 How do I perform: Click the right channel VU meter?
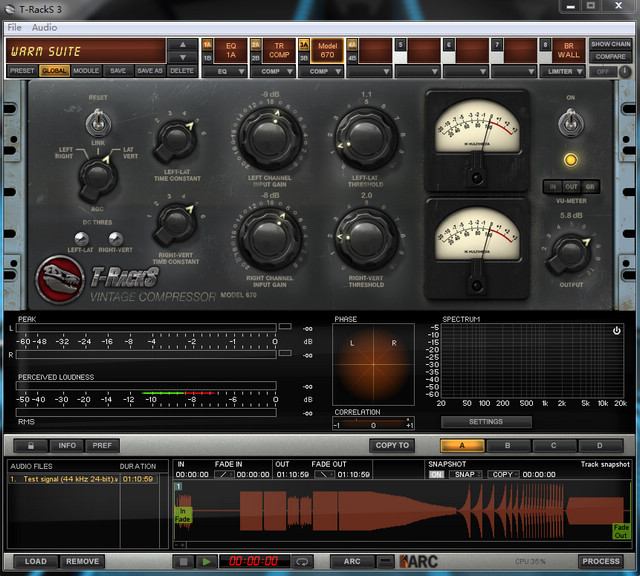click(x=477, y=249)
